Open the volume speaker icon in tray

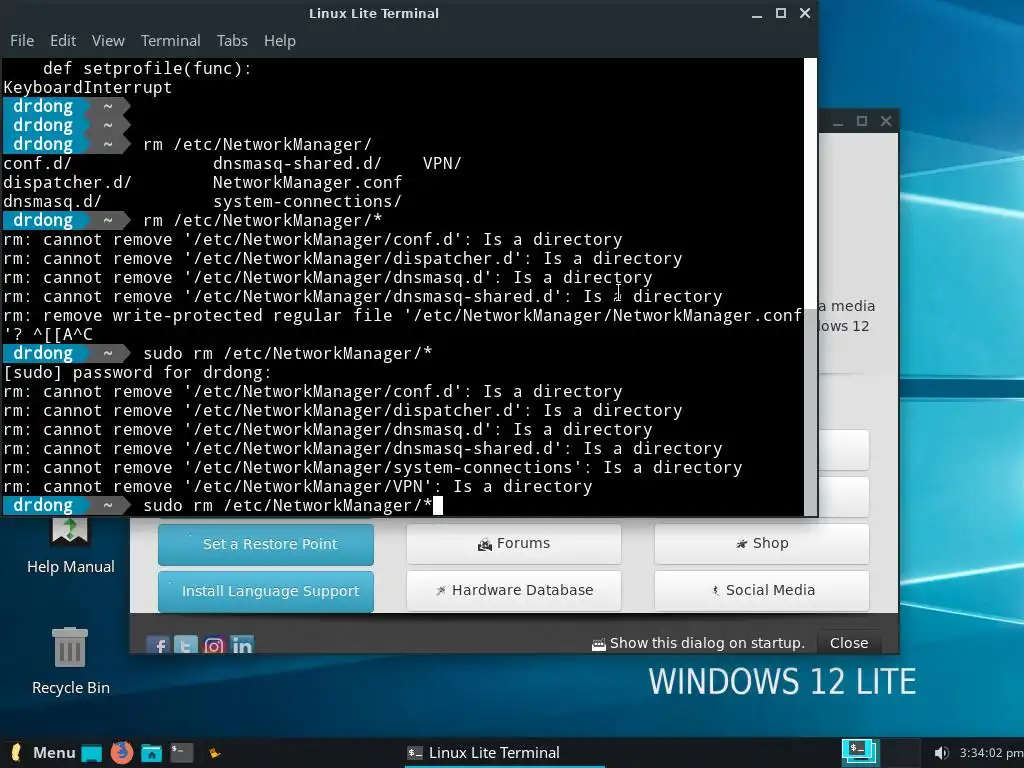(940, 753)
